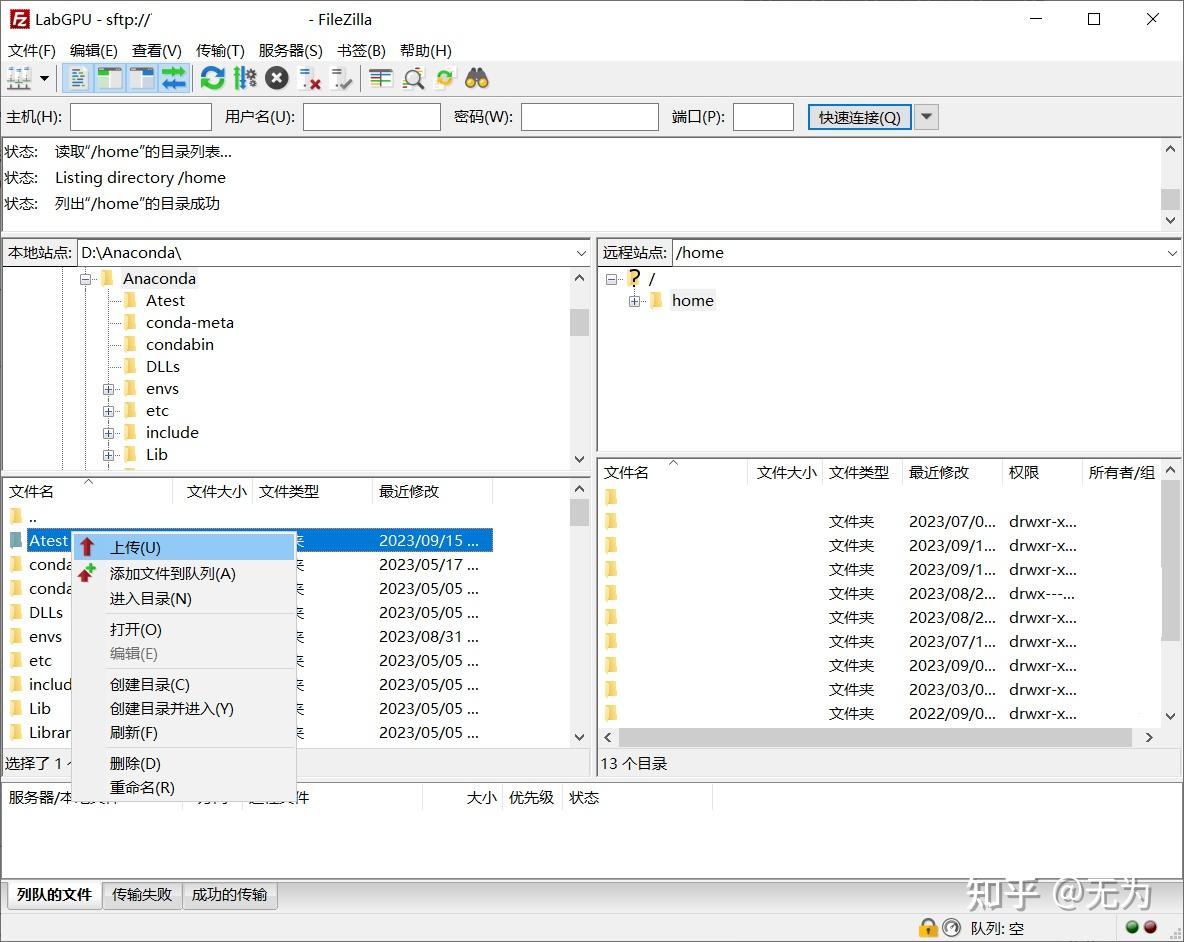This screenshot has height=942, width=1184.
Task: Open the local site path dropdown
Action: (x=581, y=253)
